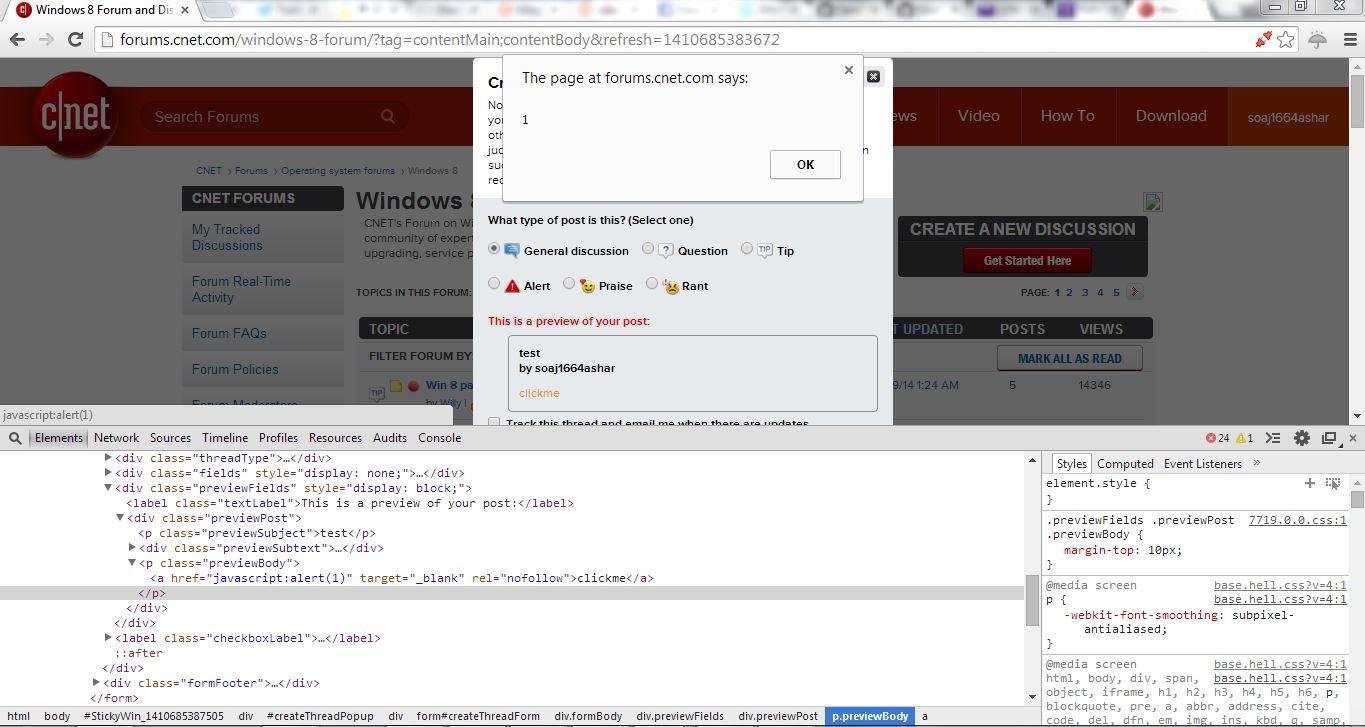This screenshot has height=727, width=1365.
Task: Expand label class checkboxLabel node
Action: pyautogui.click(x=108, y=638)
